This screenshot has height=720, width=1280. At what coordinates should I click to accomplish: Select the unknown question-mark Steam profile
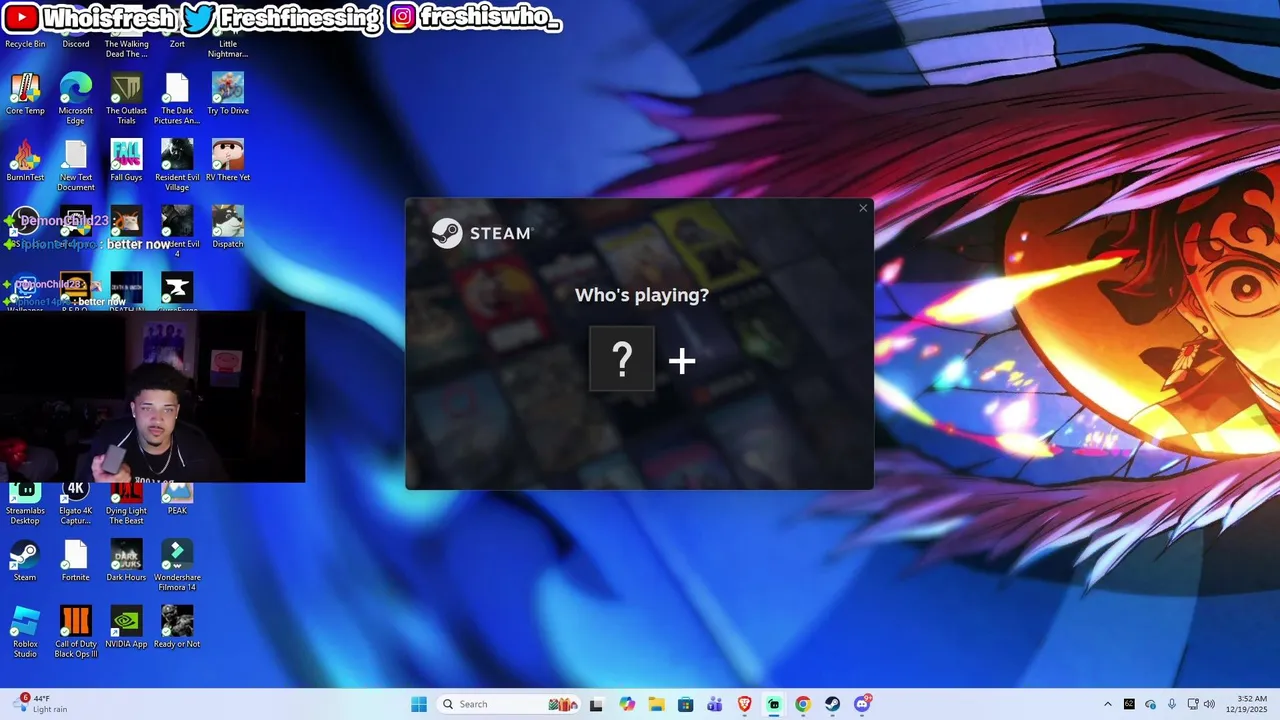(622, 359)
